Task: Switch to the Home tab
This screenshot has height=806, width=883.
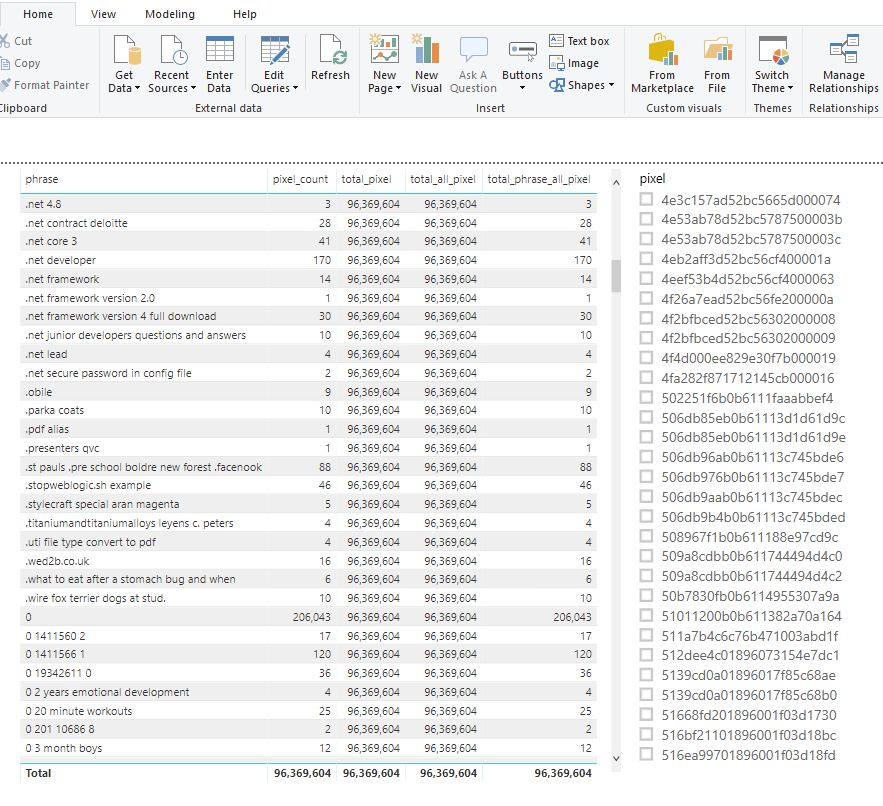Action: click(38, 14)
